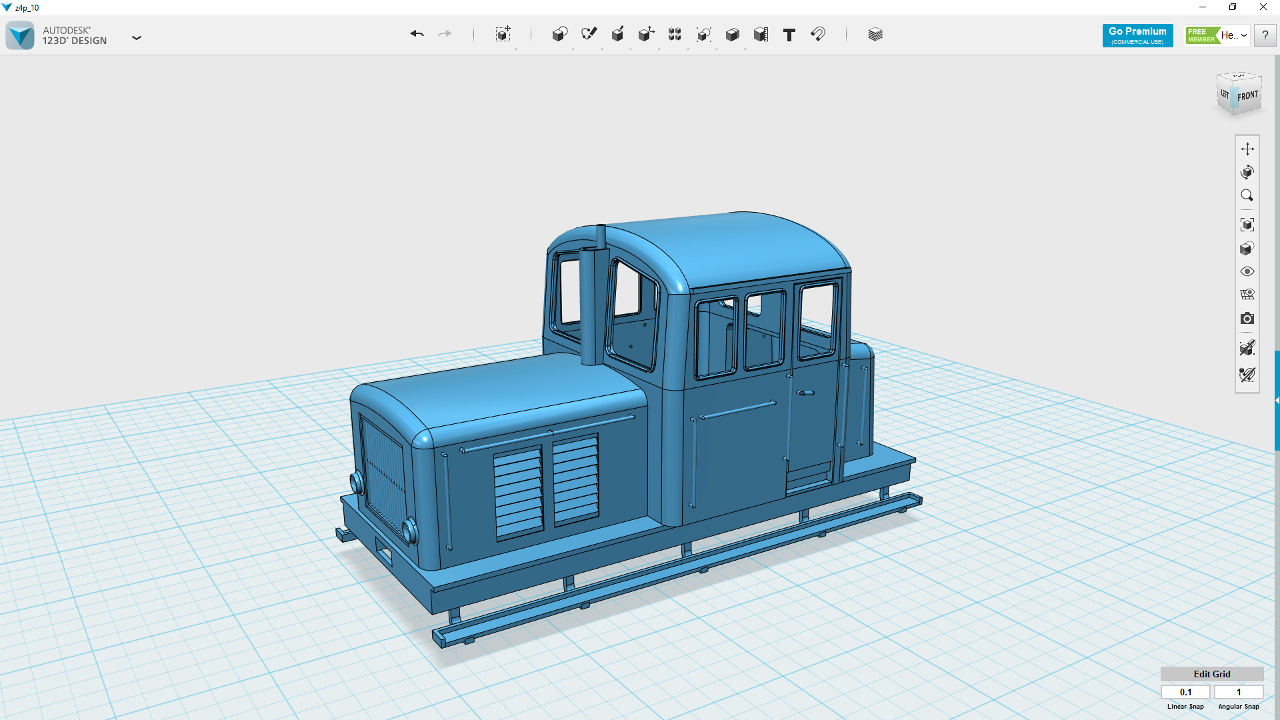The image size is (1280, 720).
Task: Click the Go Premium button
Action: click(1138, 35)
